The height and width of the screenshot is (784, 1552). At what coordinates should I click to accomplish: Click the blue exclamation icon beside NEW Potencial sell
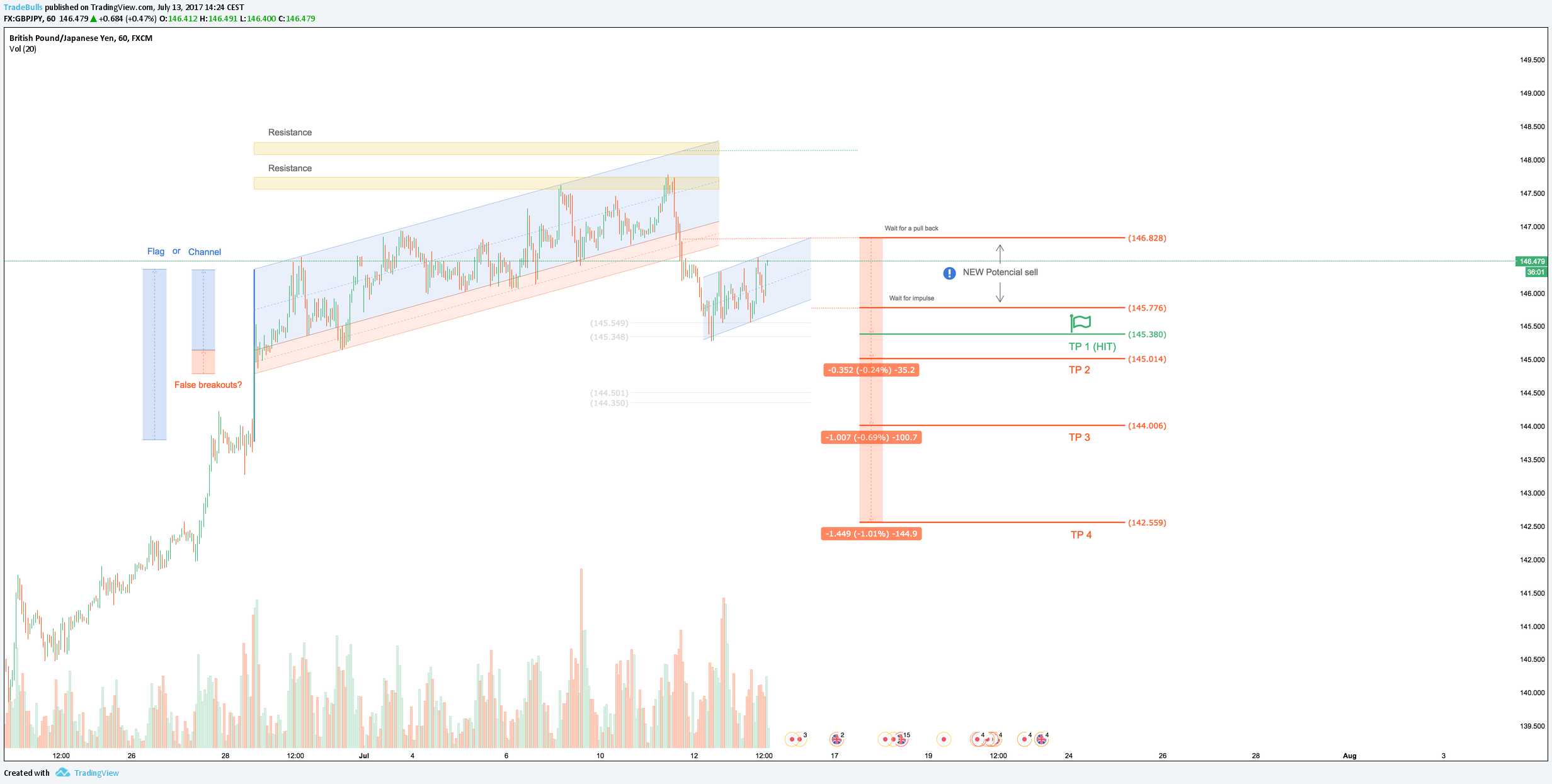pos(949,273)
